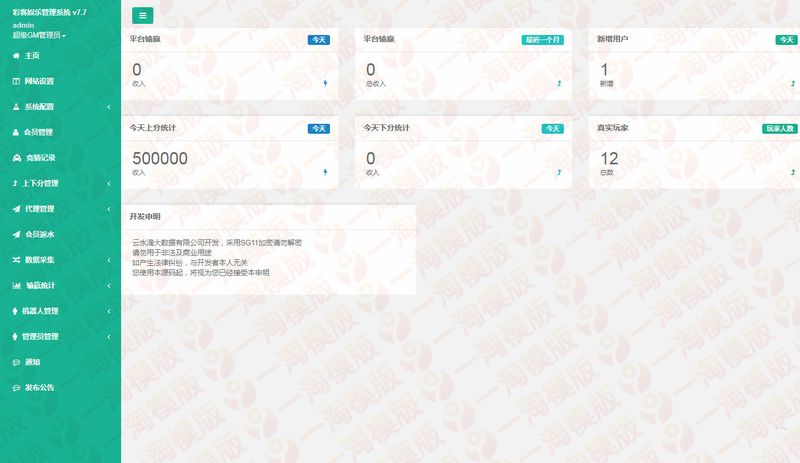Click the bolt icon in 平台输赢 今天 card
The image size is (800, 463).
(x=325, y=83)
